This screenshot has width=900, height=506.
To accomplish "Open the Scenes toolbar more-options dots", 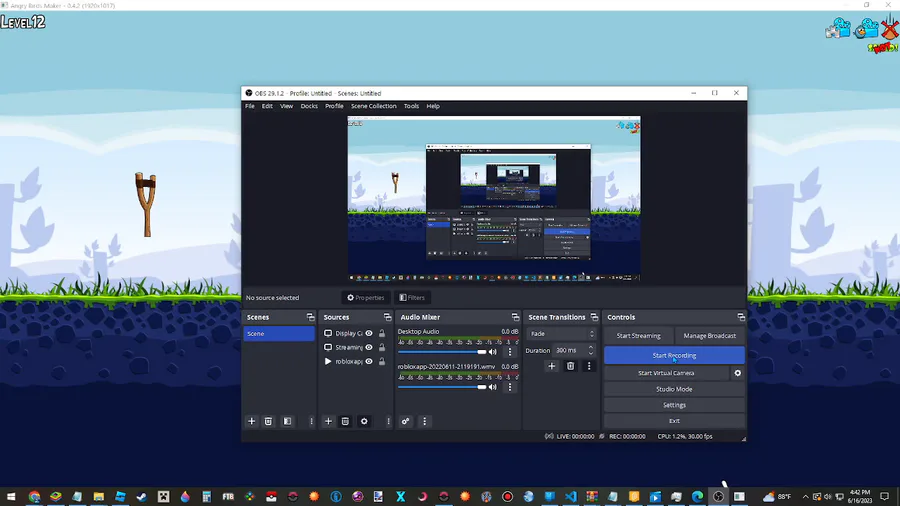I will [312, 421].
